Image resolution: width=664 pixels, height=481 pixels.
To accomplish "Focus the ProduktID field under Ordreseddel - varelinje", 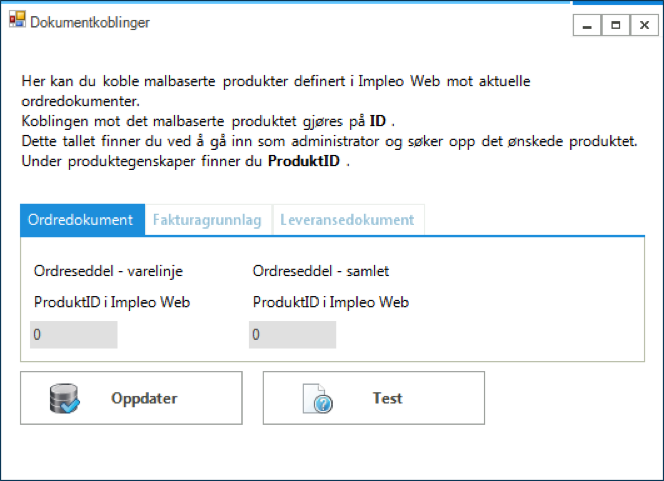I will pos(74,335).
